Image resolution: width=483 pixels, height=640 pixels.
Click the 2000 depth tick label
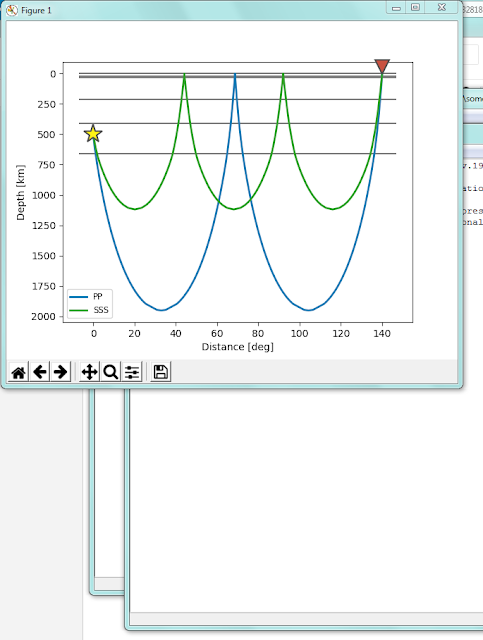click(43, 317)
